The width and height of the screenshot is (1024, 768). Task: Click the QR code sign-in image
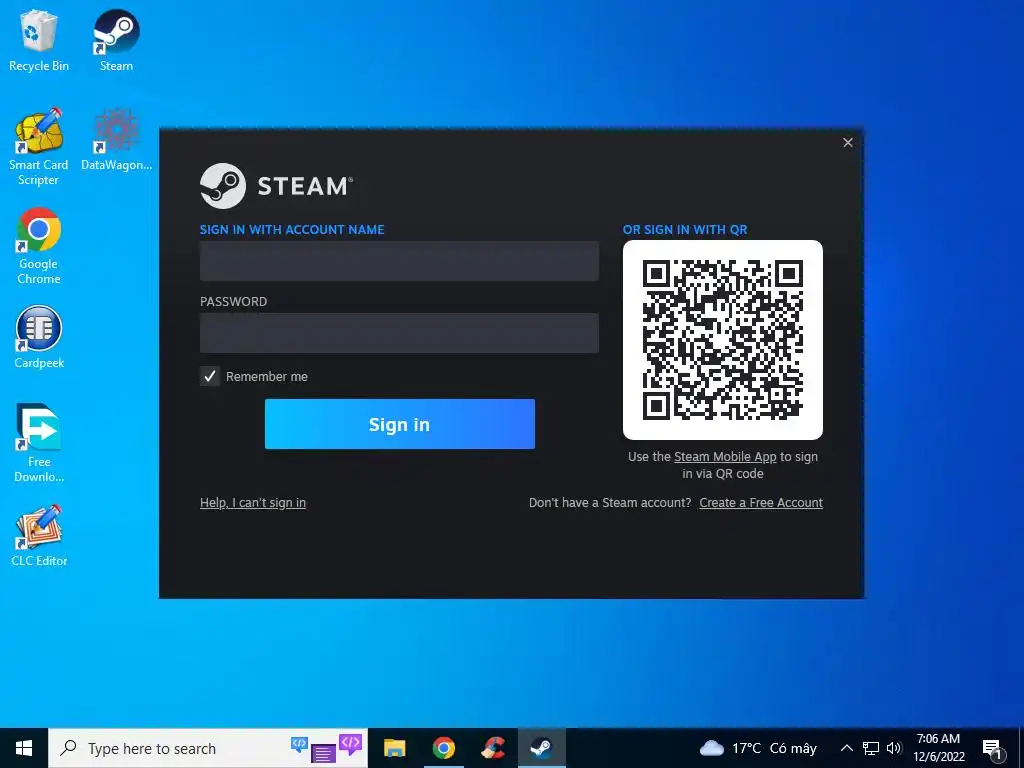pyautogui.click(x=722, y=340)
